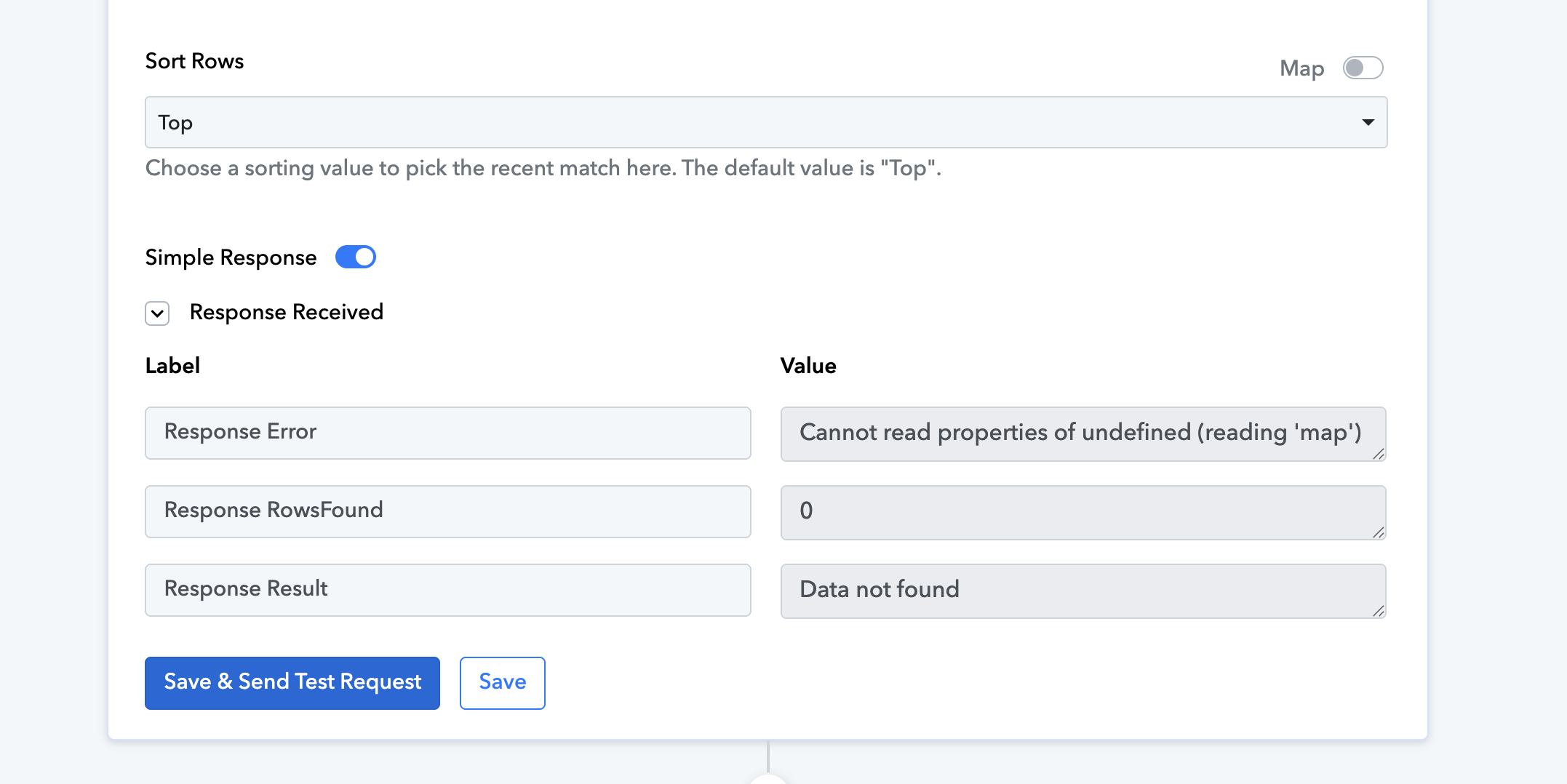Click resize handle of Data not found box
1567x784 pixels.
click(1378, 611)
